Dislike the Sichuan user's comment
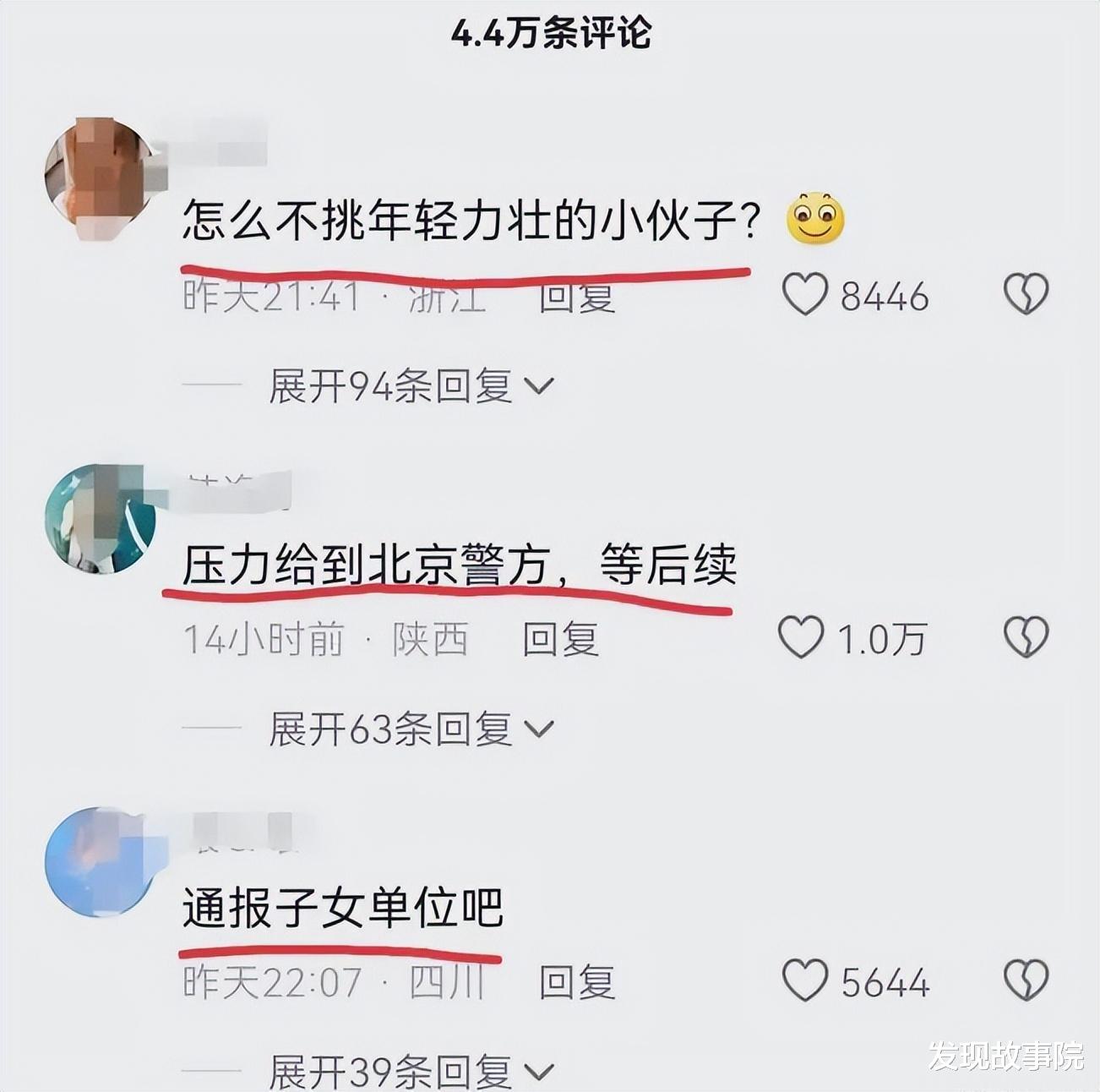Viewport: 1100px width, 1092px height. coord(1026,980)
